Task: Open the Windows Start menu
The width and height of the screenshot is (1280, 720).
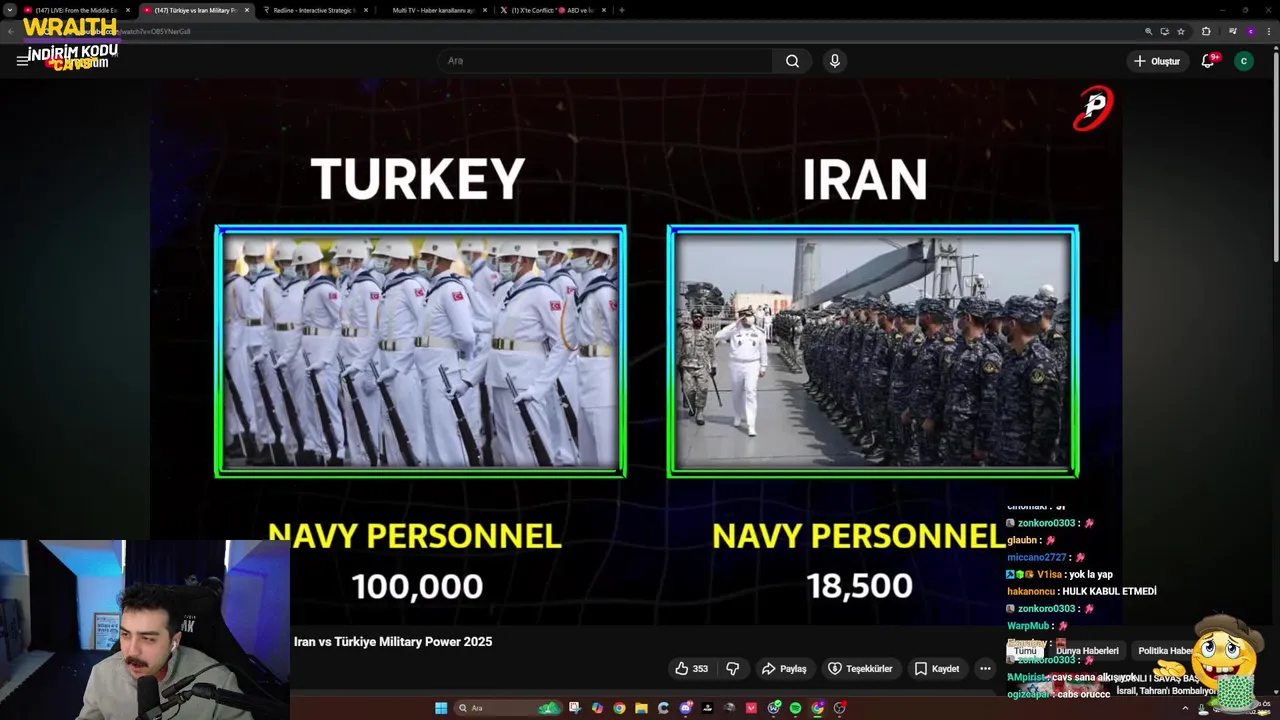Action: (x=441, y=708)
